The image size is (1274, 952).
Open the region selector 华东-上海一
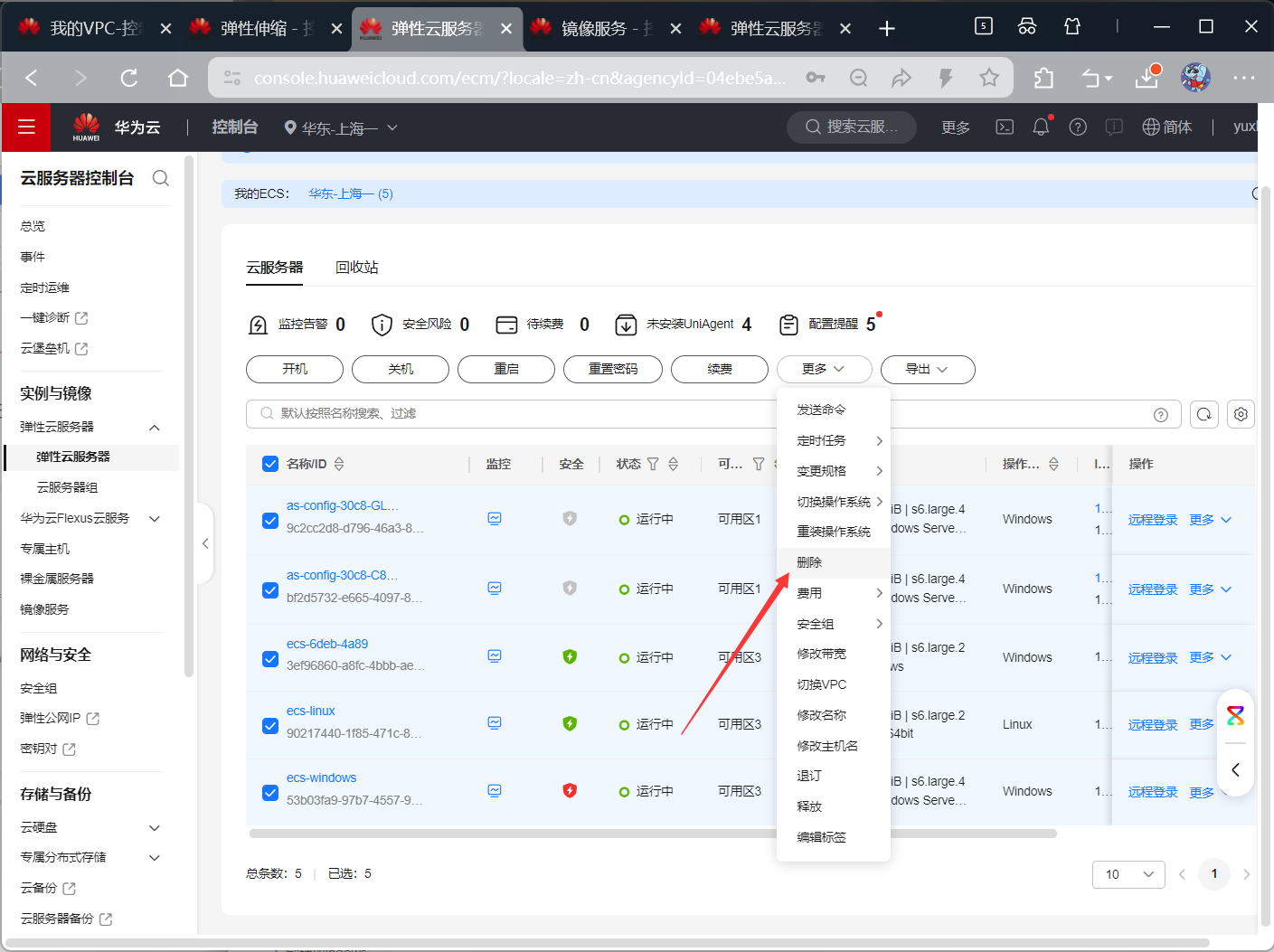click(x=341, y=128)
